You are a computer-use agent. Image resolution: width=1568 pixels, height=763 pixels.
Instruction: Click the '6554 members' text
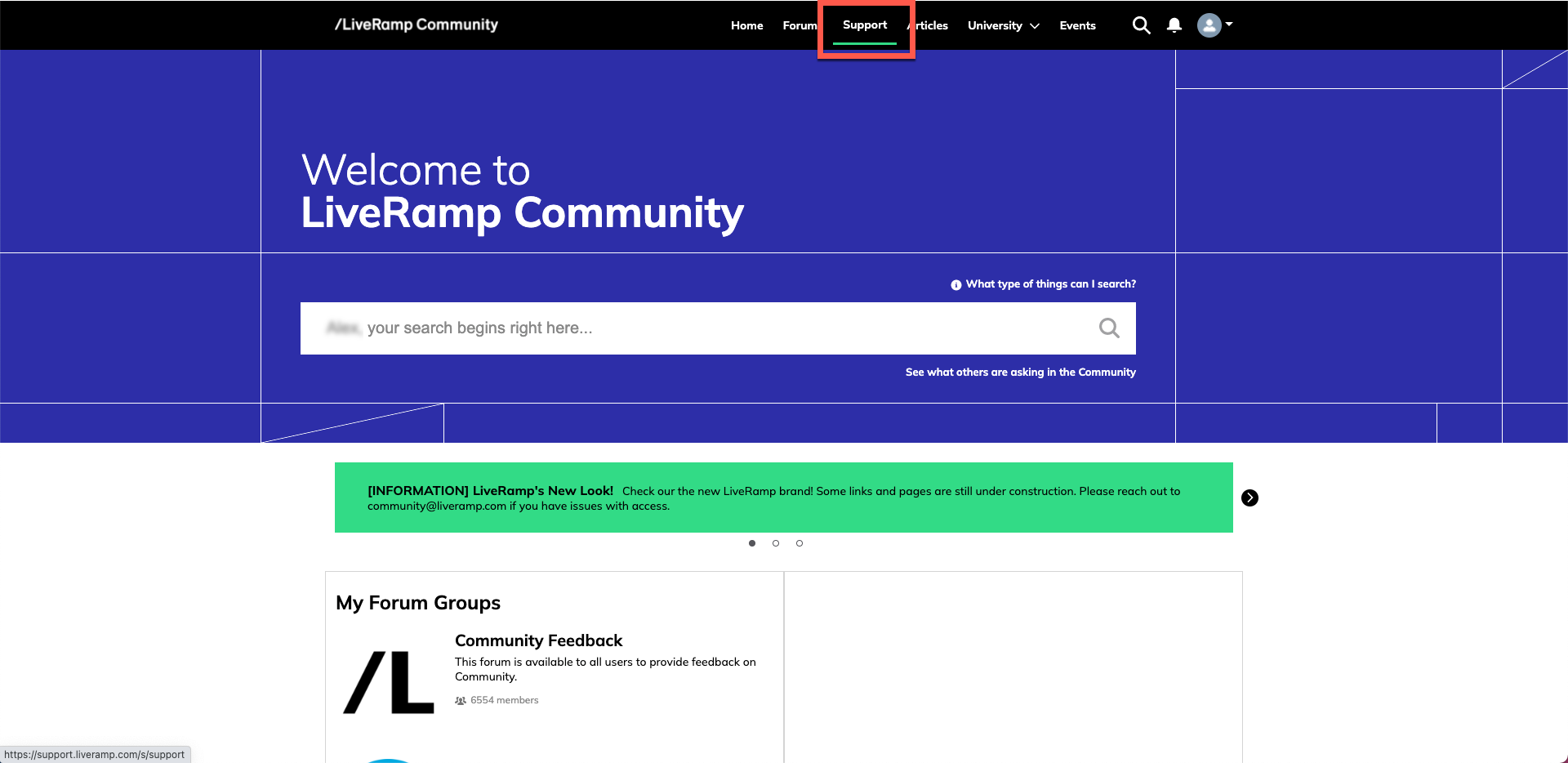[504, 701]
